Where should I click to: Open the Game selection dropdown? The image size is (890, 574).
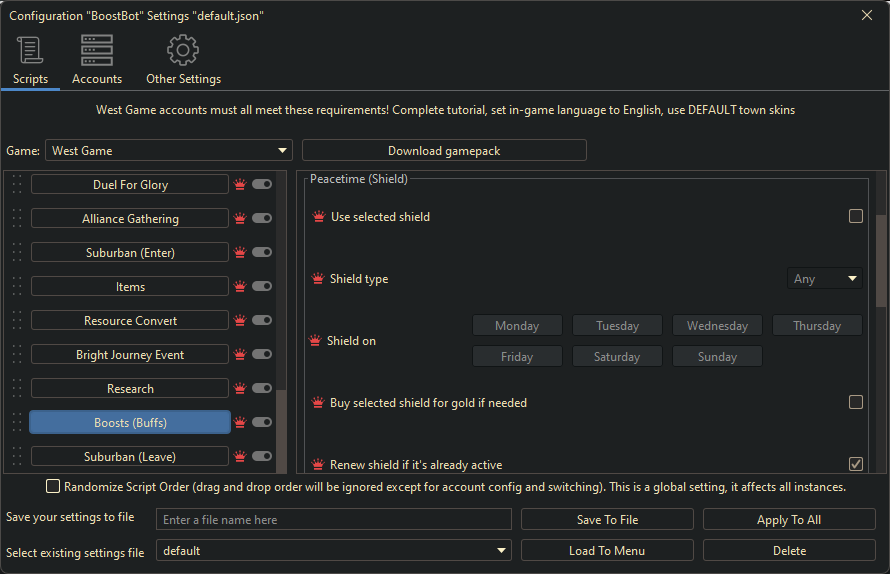click(x=169, y=151)
